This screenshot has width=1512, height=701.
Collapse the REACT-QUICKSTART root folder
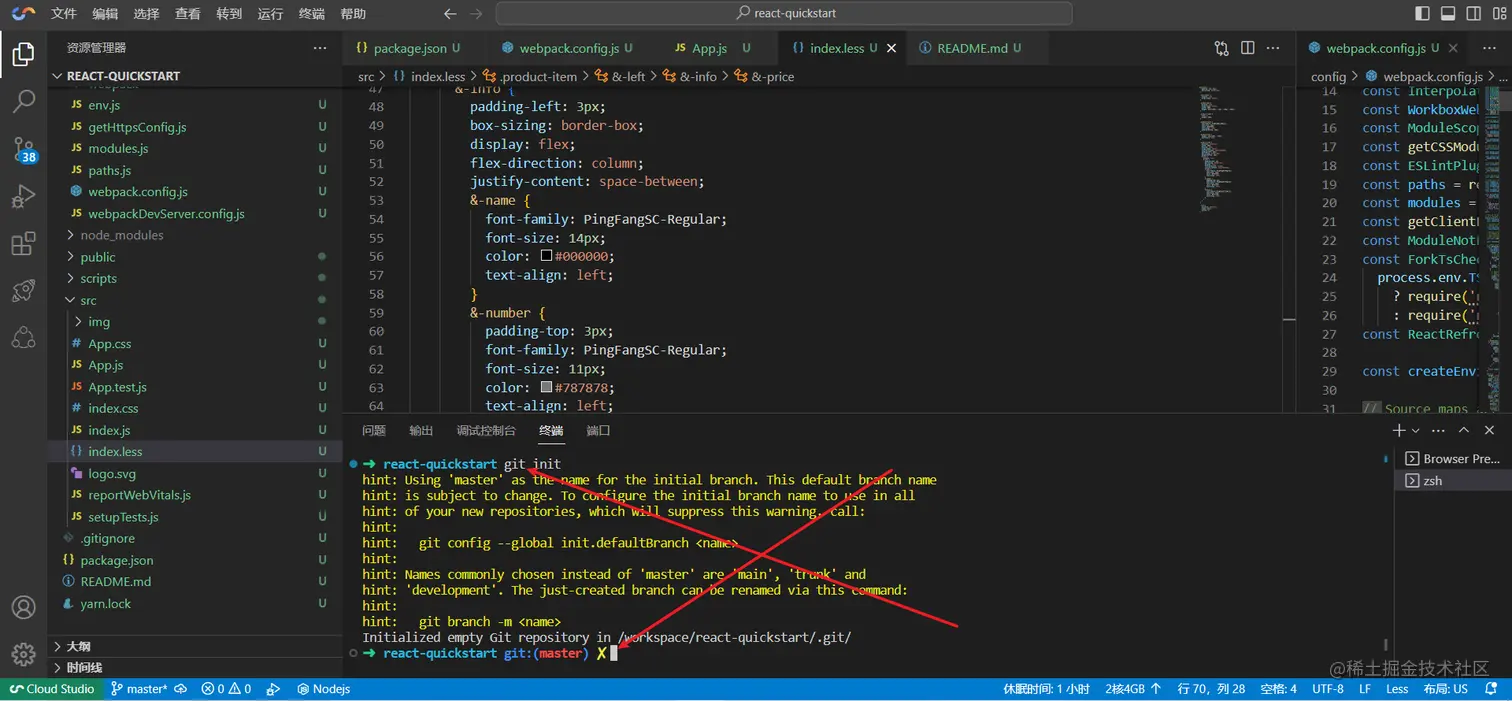(x=195, y=76)
